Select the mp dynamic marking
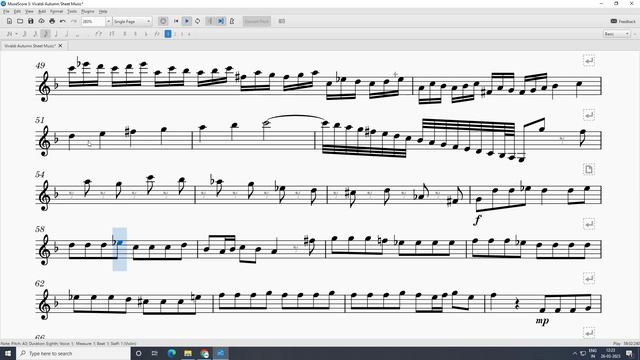Image resolution: width=640 pixels, height=360 pixels. (542, 321)
